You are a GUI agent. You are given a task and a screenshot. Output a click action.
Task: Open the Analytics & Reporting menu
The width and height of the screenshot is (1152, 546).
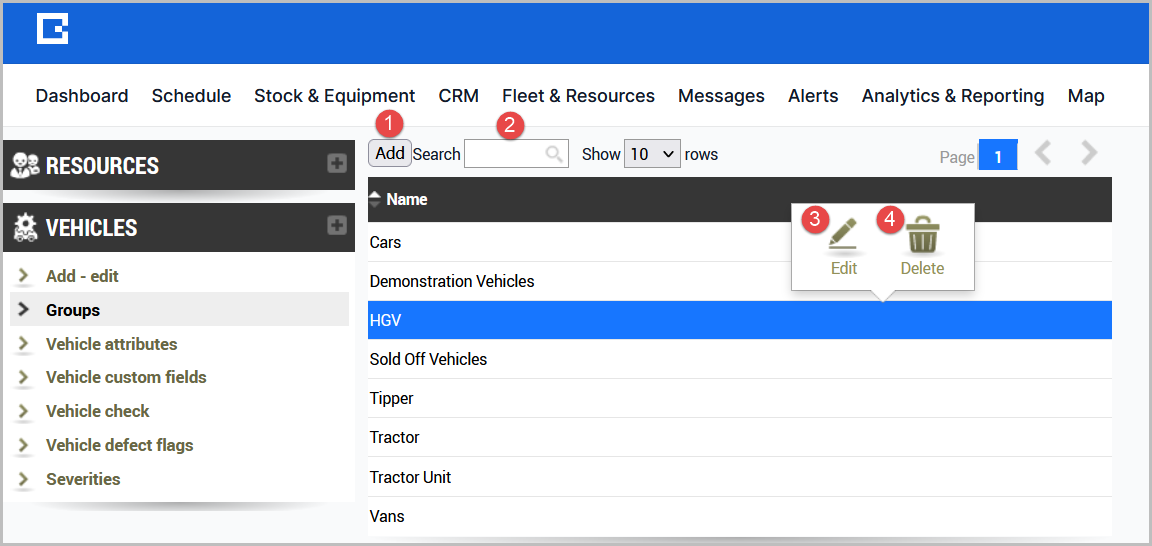coord(952,96)
